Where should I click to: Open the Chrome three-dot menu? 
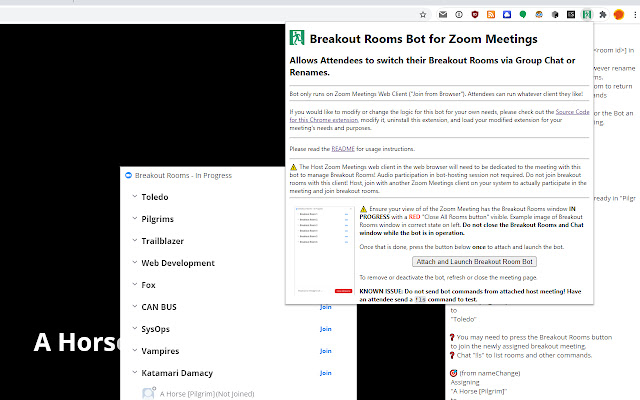635,15
